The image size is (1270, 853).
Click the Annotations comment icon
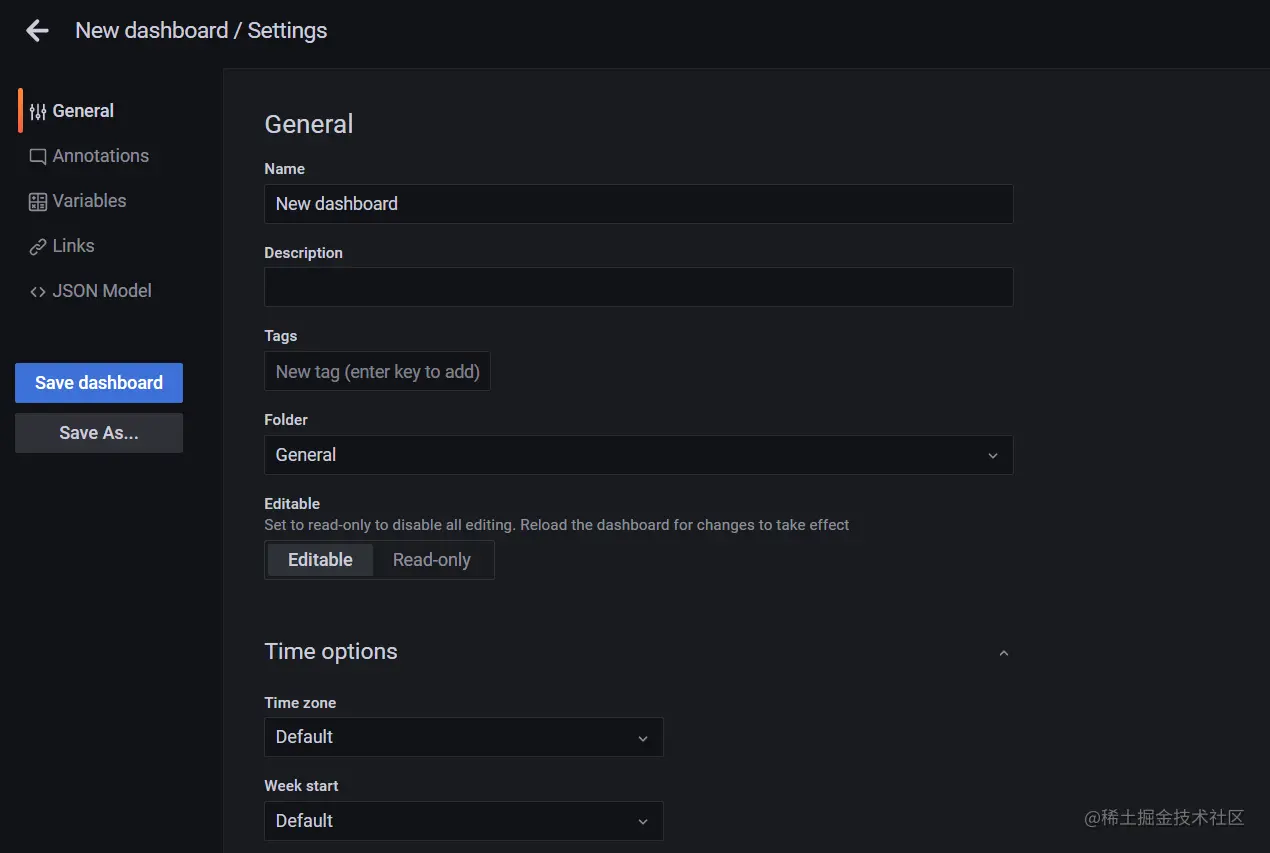click(x=38, y=157)
